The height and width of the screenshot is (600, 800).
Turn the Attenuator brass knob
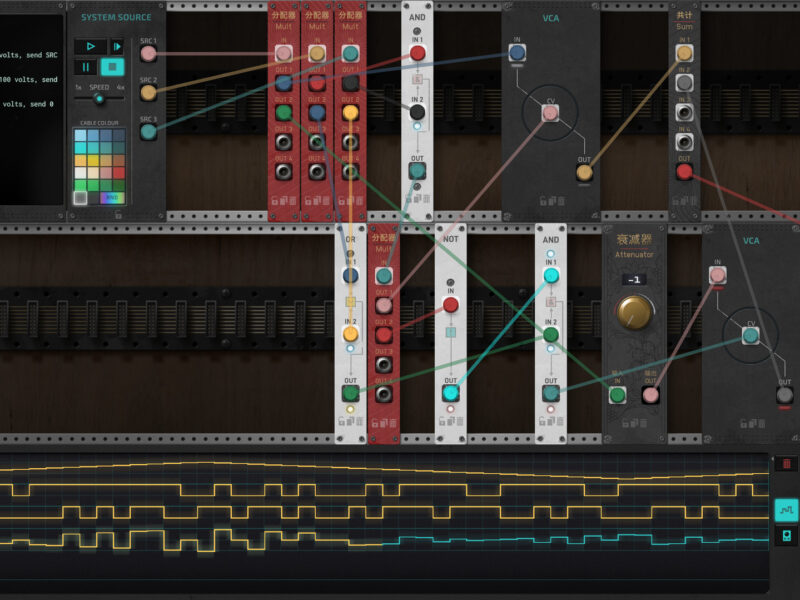pyautogui.click(x=633, y=313)
